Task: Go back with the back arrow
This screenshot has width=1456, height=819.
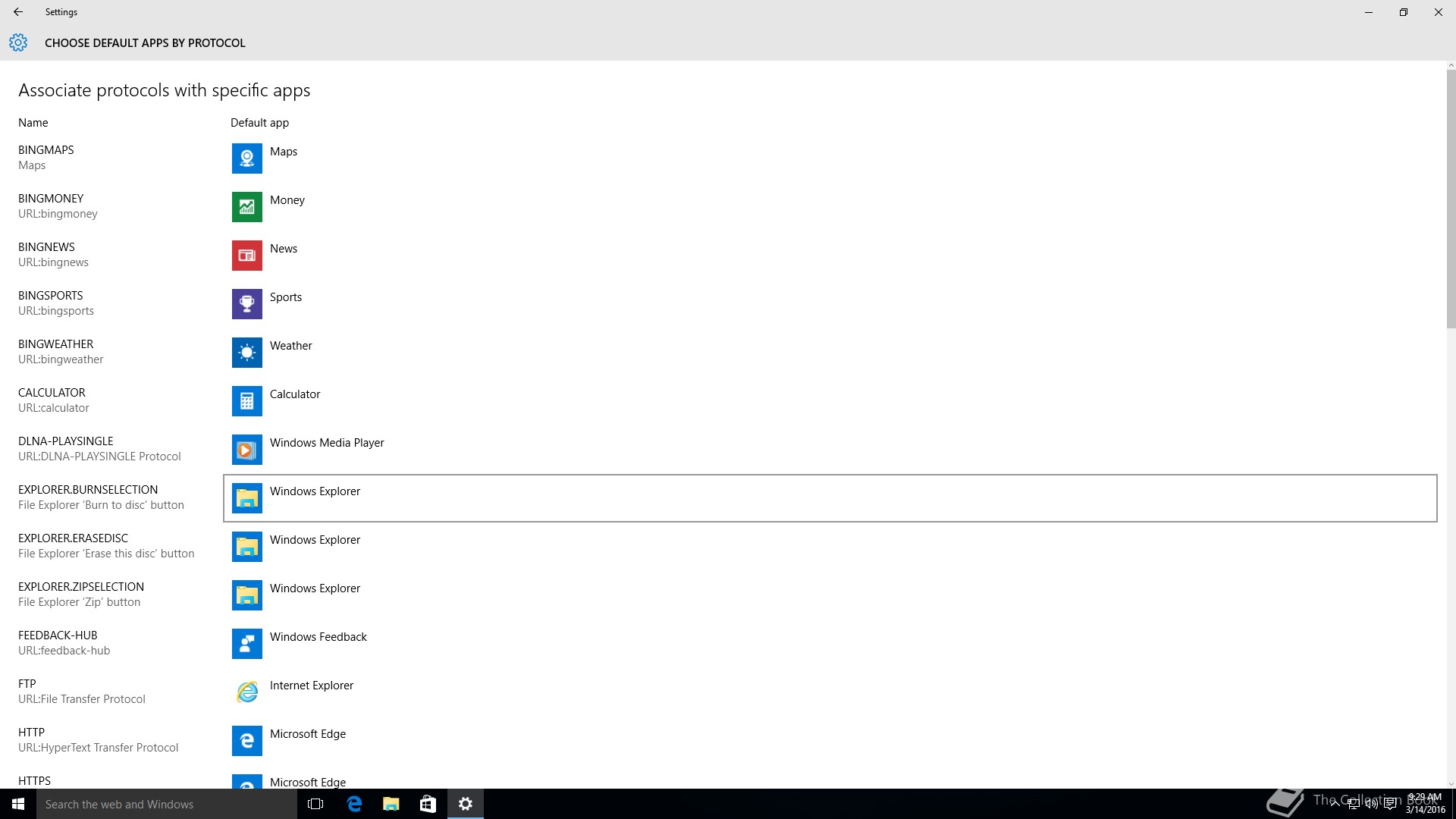Action: coord(18,12)
